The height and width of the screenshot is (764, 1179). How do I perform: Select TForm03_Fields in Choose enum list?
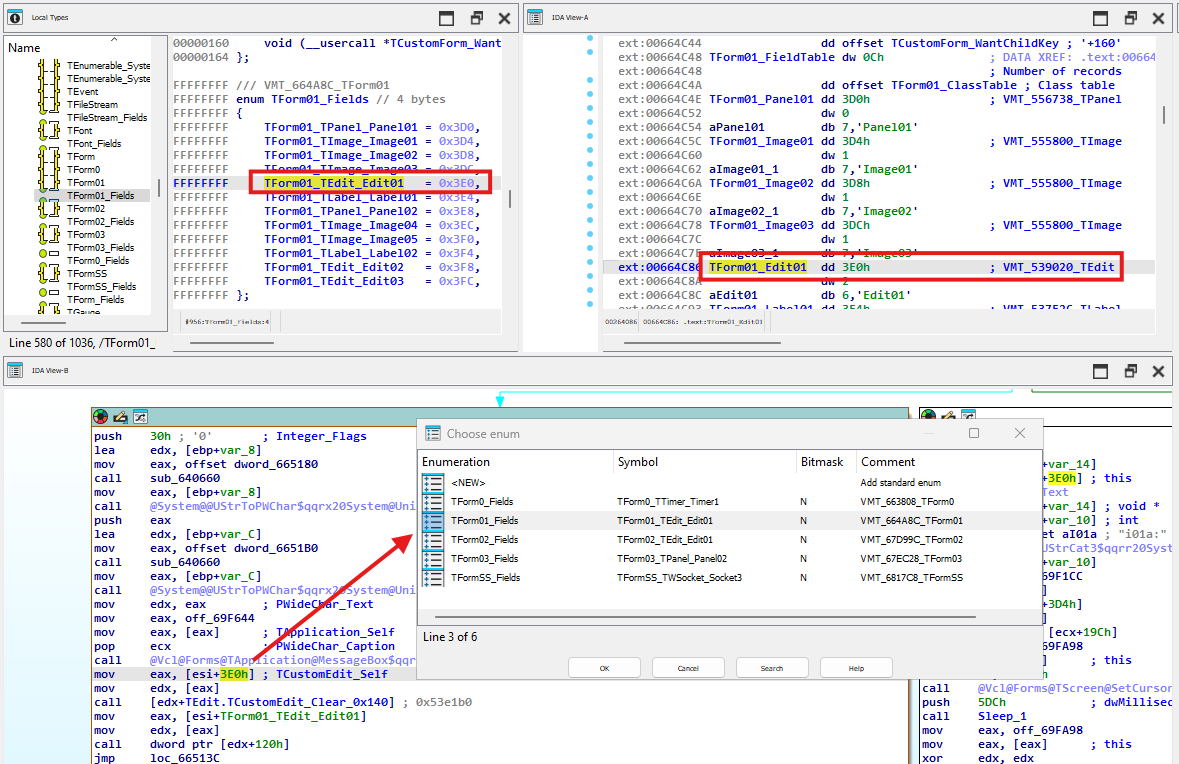coord(729,559)
